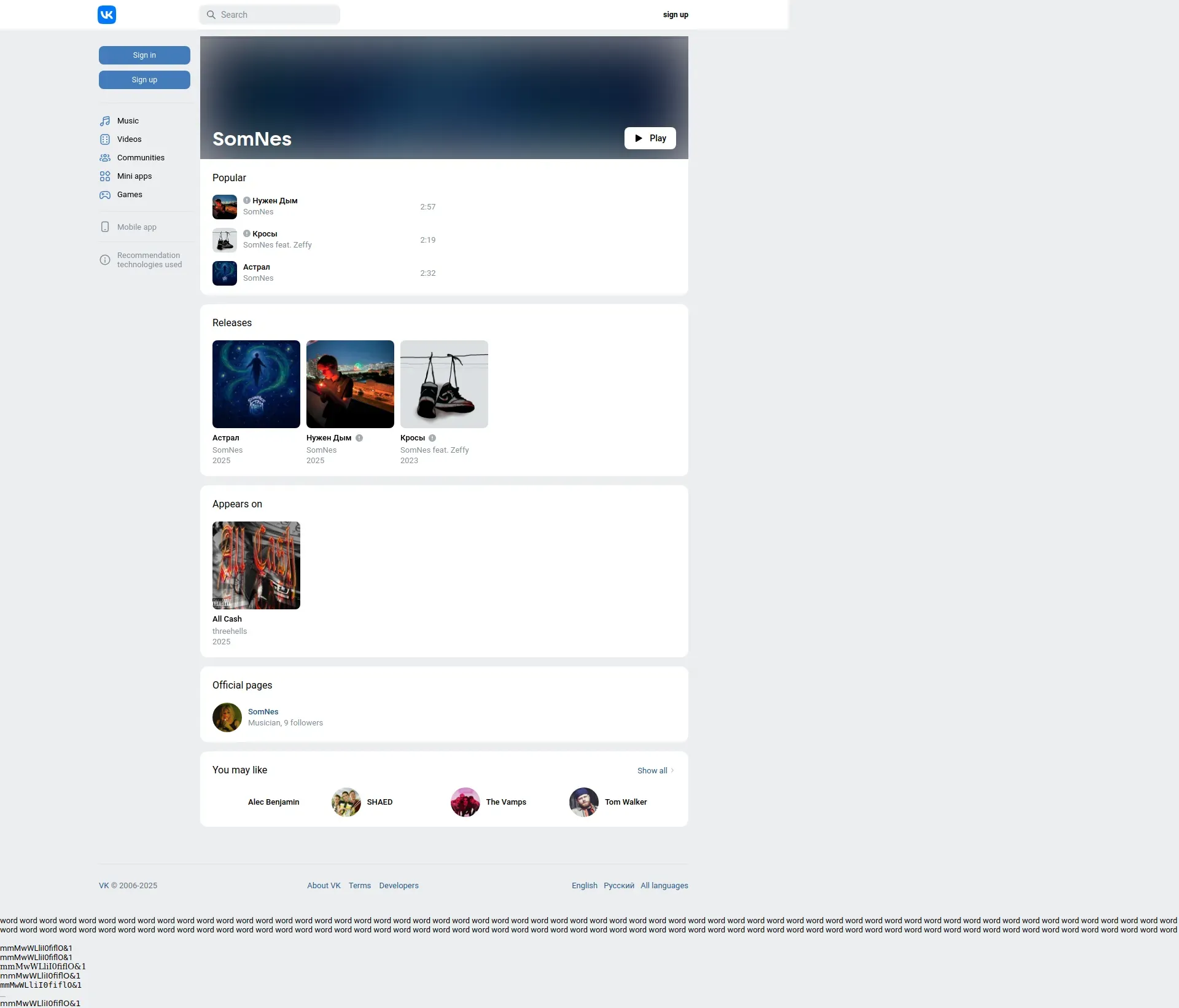This screenshot has width=1179, height=1008.
Task: Click the Games controller icon
Action: point(105,195)
